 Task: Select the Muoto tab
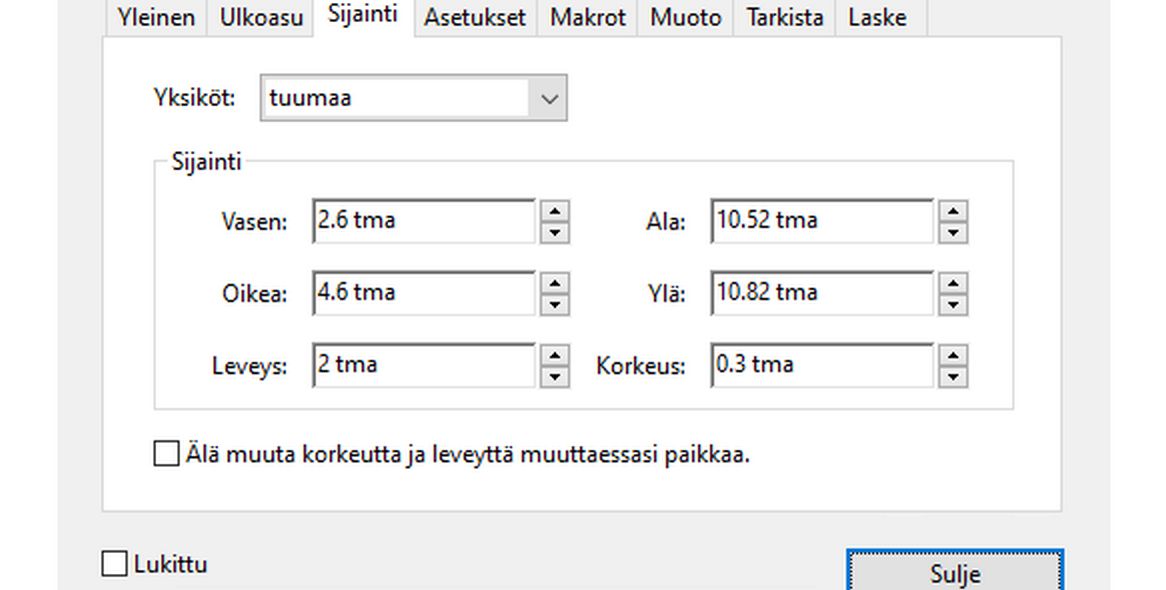684,17
